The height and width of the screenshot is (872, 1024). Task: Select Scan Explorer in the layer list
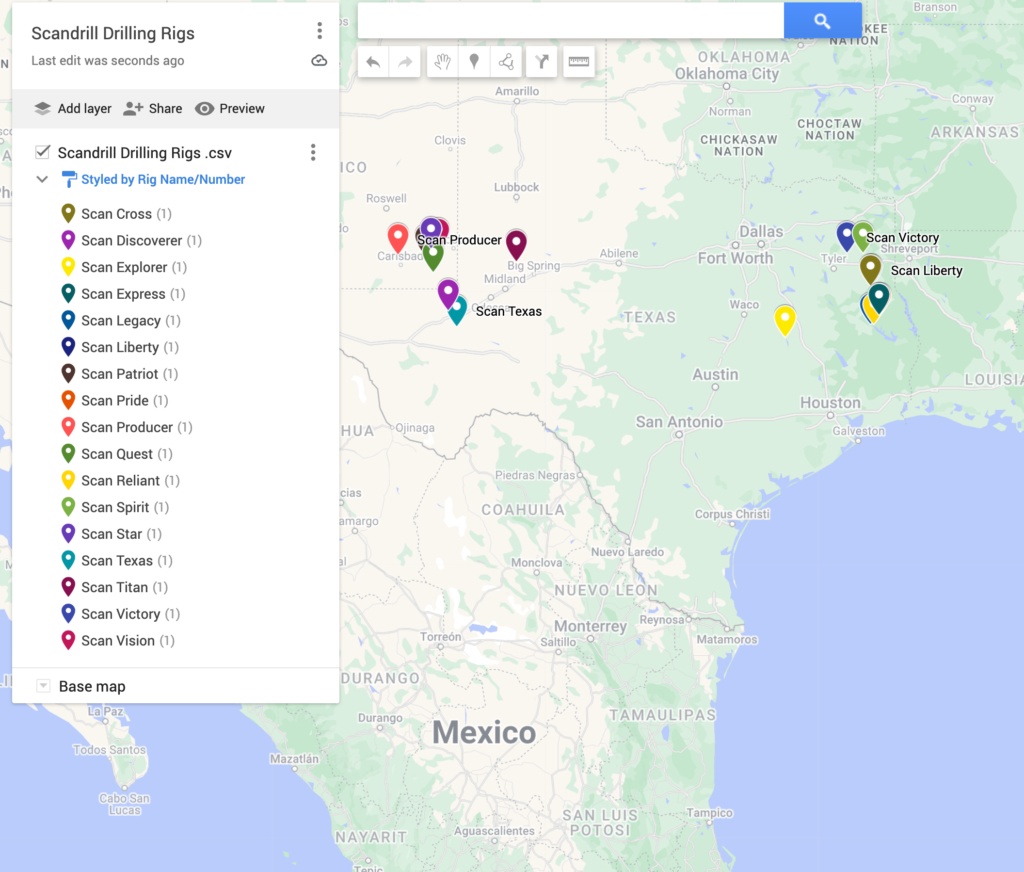[124, 267]
